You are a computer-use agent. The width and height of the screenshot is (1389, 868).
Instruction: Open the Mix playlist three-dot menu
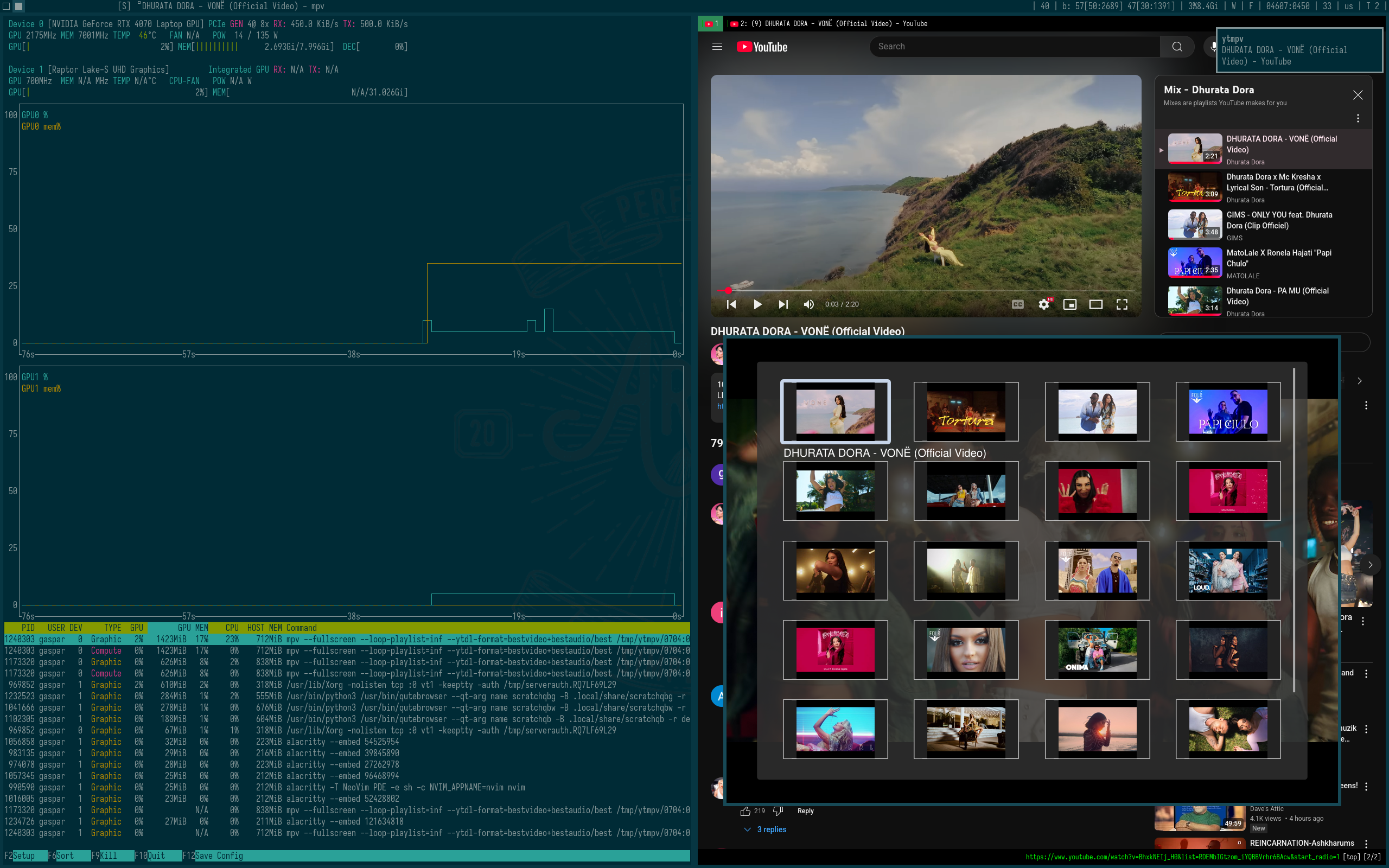click(1358, 118)
